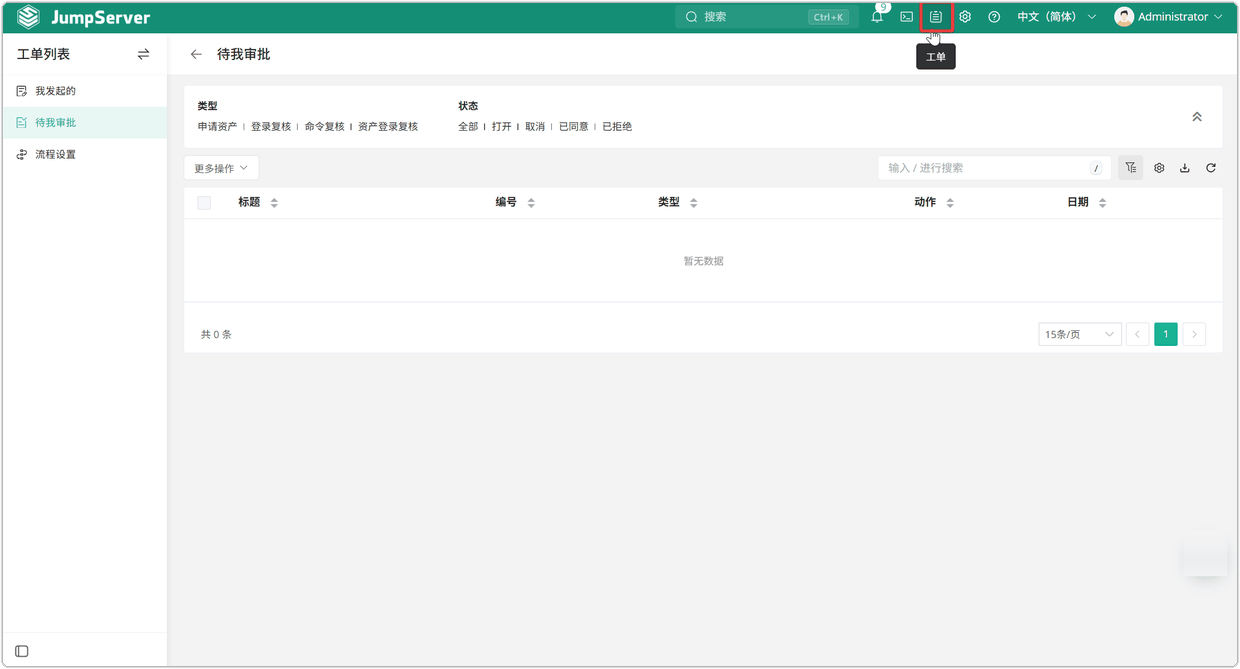Filter type by 申请资产
The image size is (1240, 669).
[217, 127]
